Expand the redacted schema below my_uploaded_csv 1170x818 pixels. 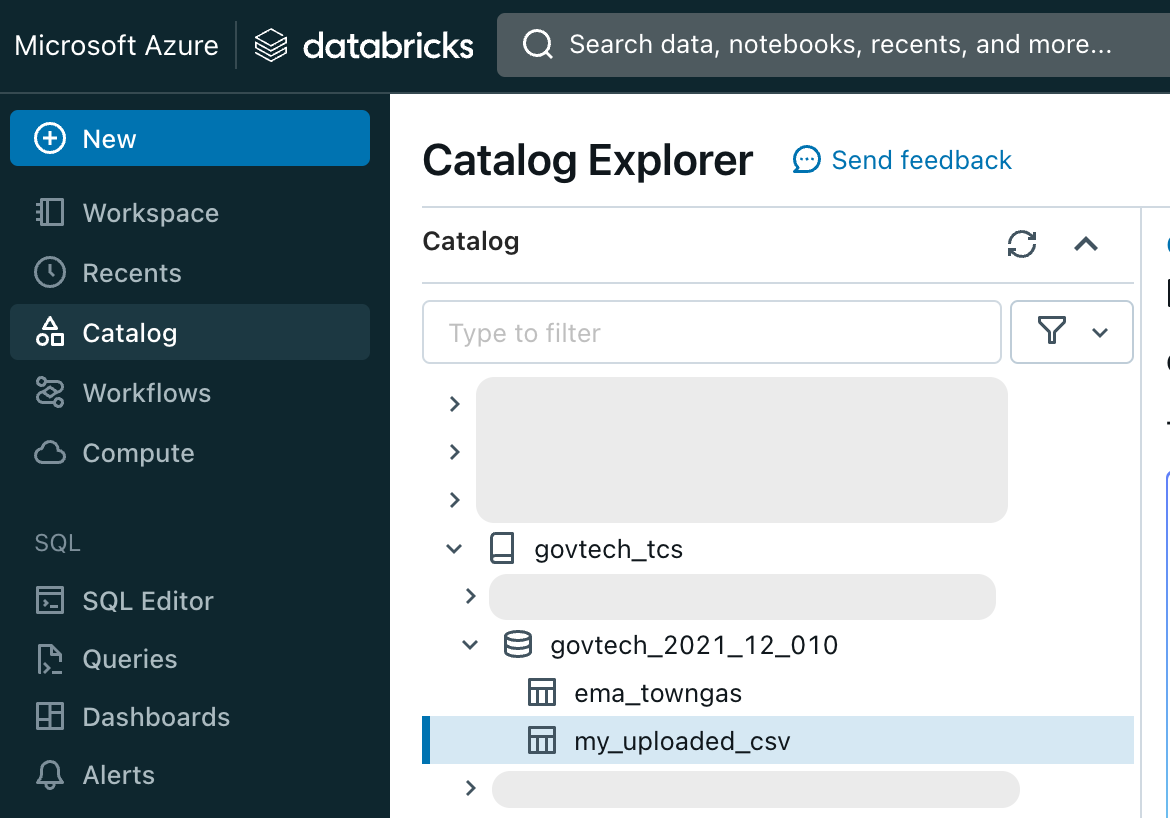(470, 787)
